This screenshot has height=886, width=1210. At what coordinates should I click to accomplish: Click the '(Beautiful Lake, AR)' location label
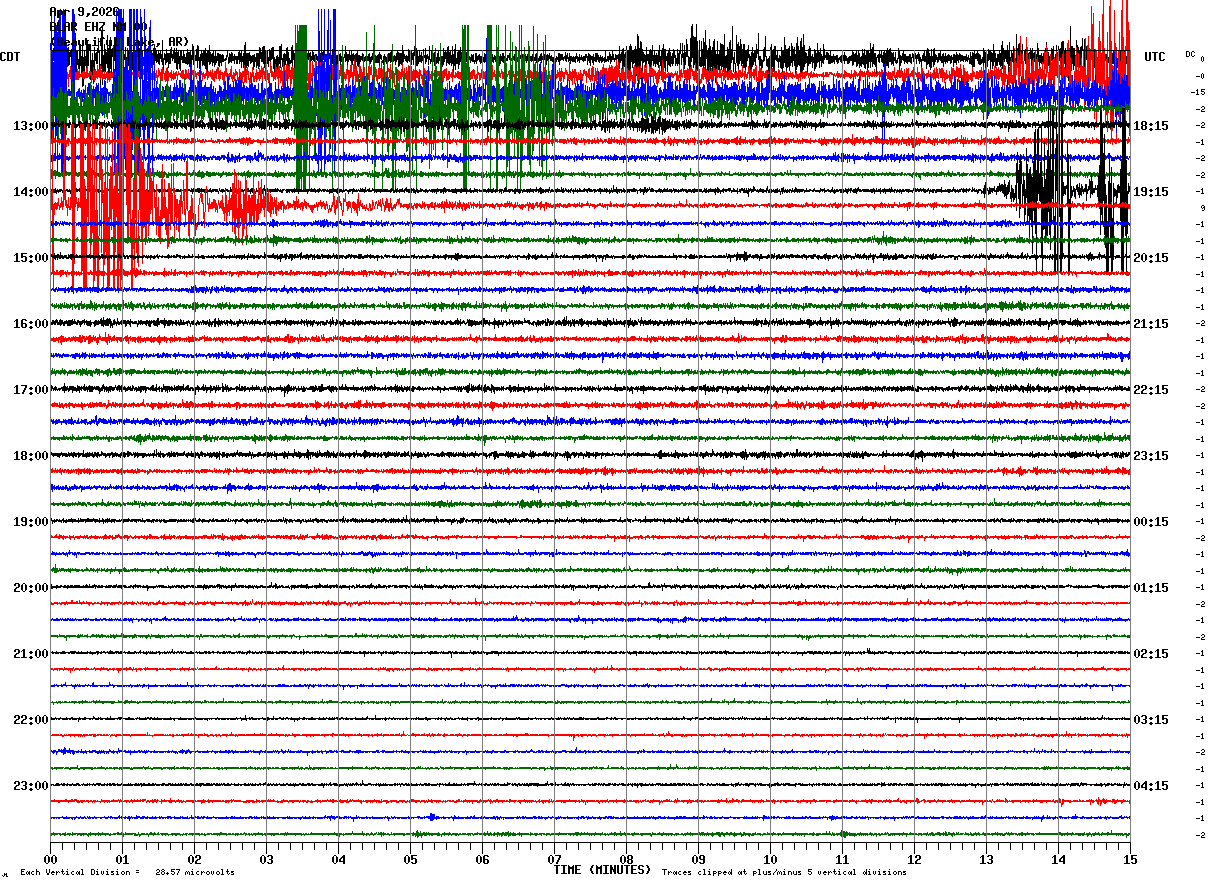coord(119,41)
